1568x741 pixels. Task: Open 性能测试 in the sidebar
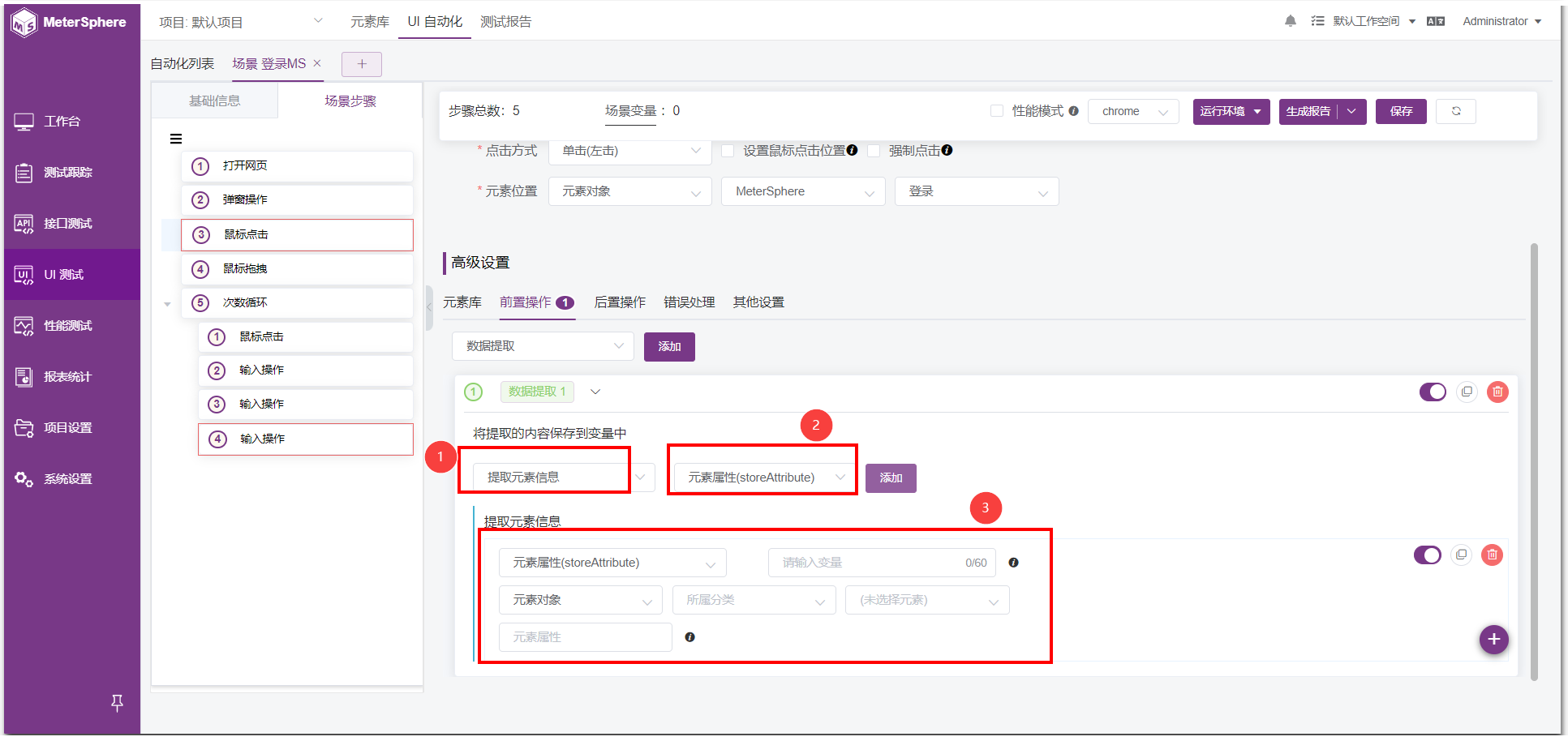[71, 326]
